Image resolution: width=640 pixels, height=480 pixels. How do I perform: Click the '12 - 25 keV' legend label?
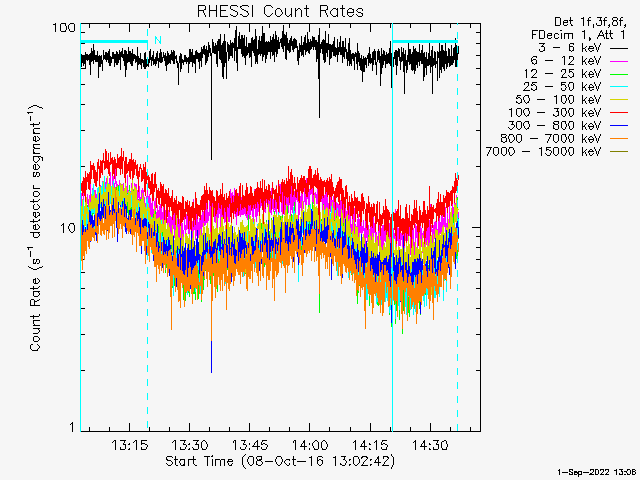point(562,74)
